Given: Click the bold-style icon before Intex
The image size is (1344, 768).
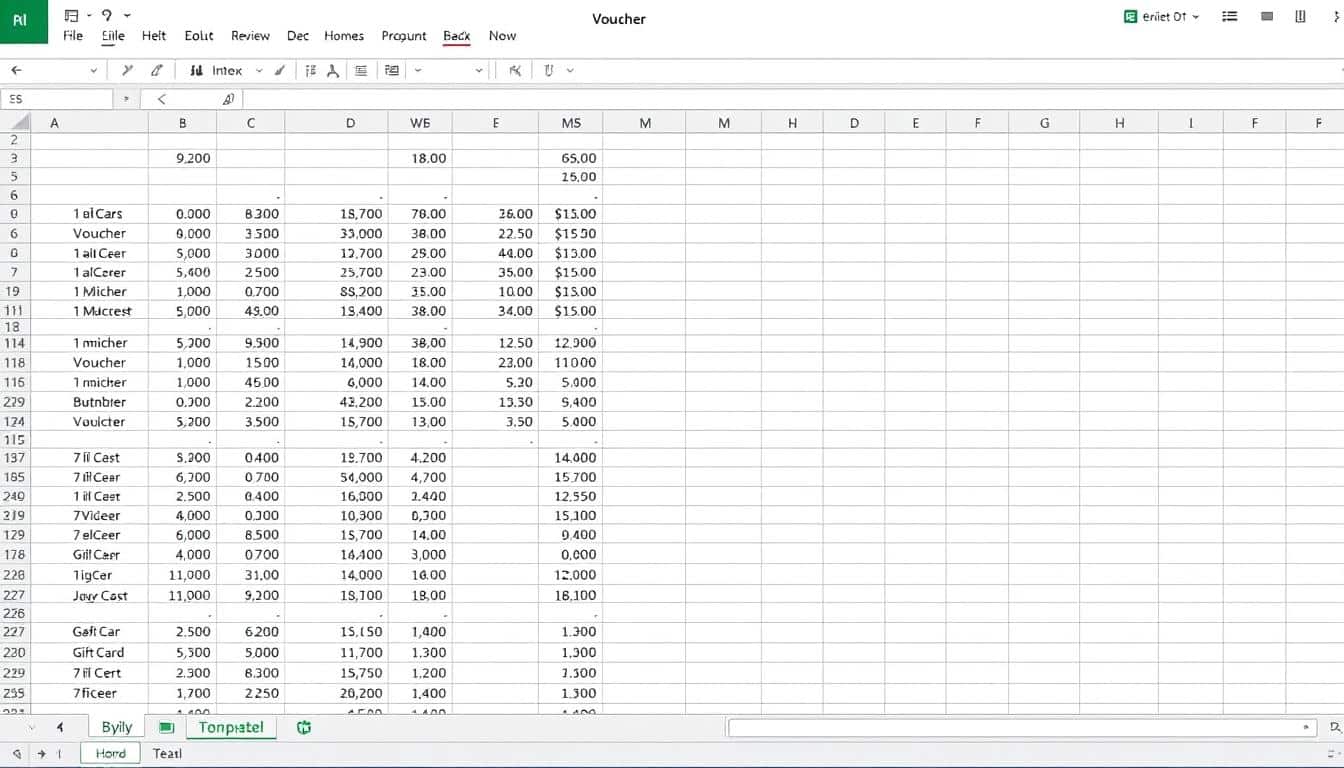Looking at the screenshot, I should [196, 70].
